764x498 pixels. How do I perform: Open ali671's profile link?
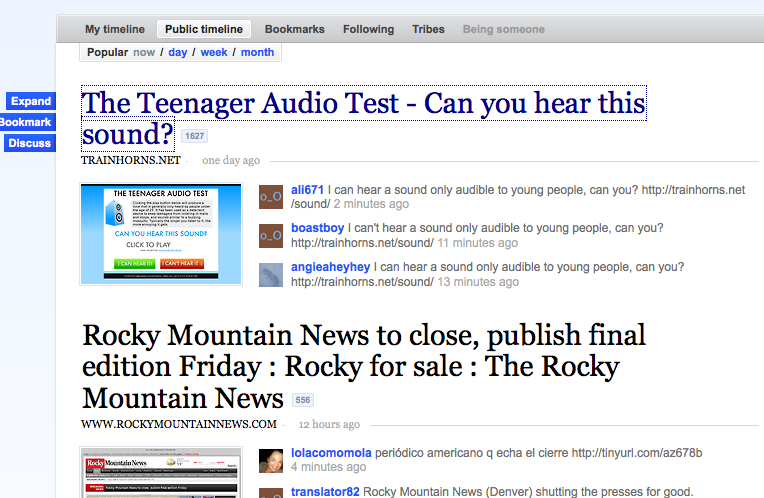coord(307,190)
